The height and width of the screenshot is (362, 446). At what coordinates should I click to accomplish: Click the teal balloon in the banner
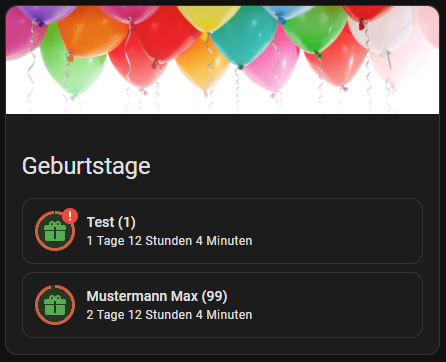(x=245, y=37)
